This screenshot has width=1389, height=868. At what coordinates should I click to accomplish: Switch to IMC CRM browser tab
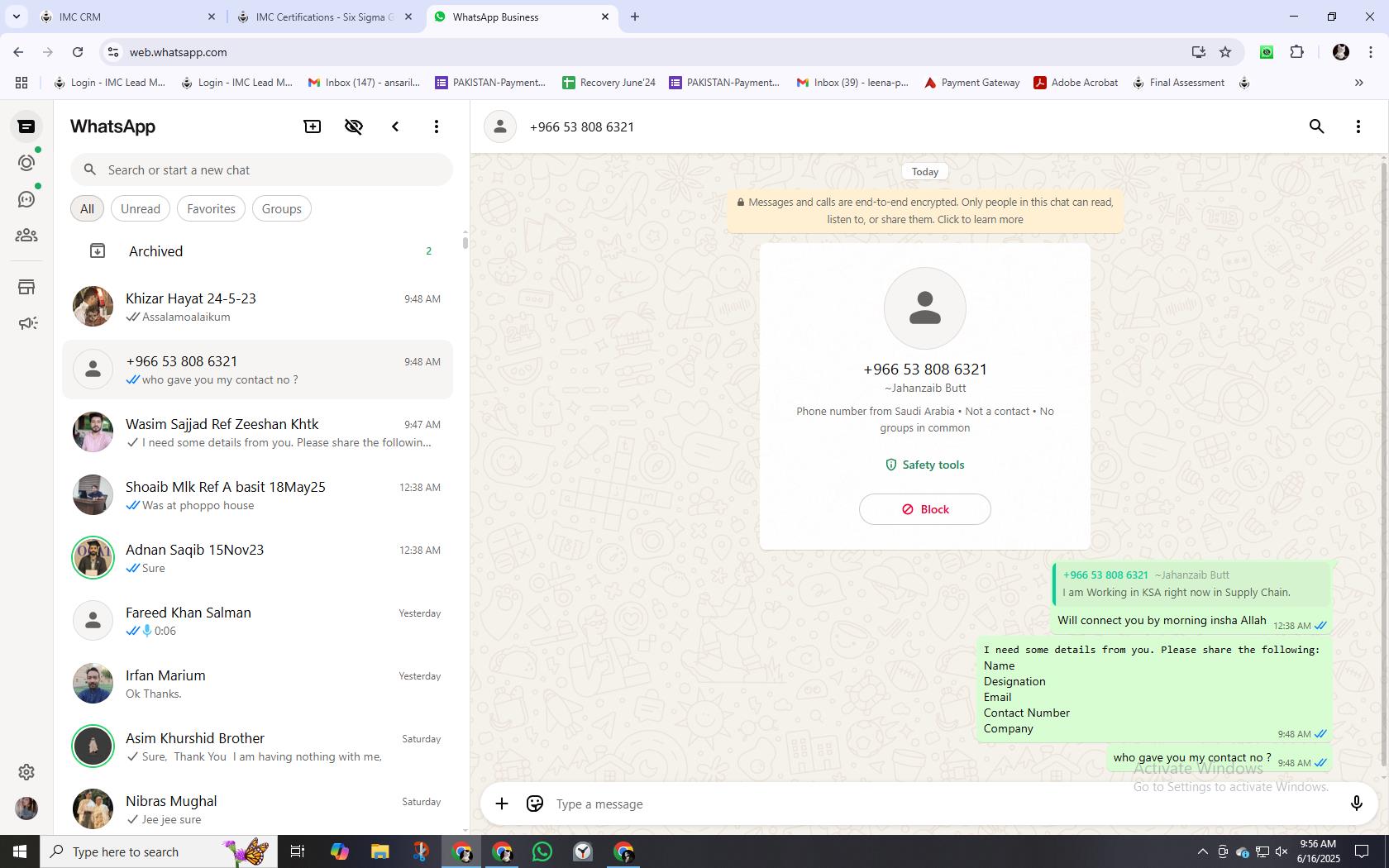point(128,17)
